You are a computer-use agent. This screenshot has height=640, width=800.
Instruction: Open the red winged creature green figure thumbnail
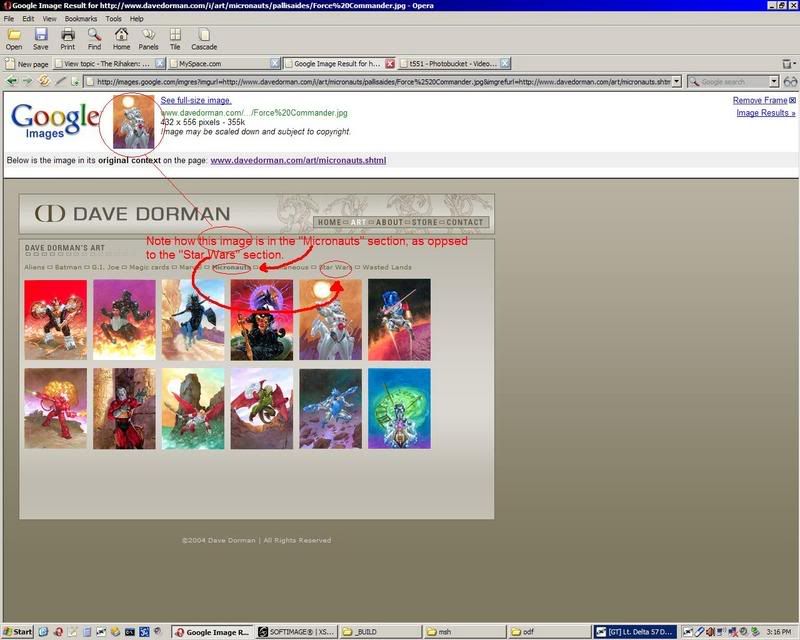coord(262,409)
